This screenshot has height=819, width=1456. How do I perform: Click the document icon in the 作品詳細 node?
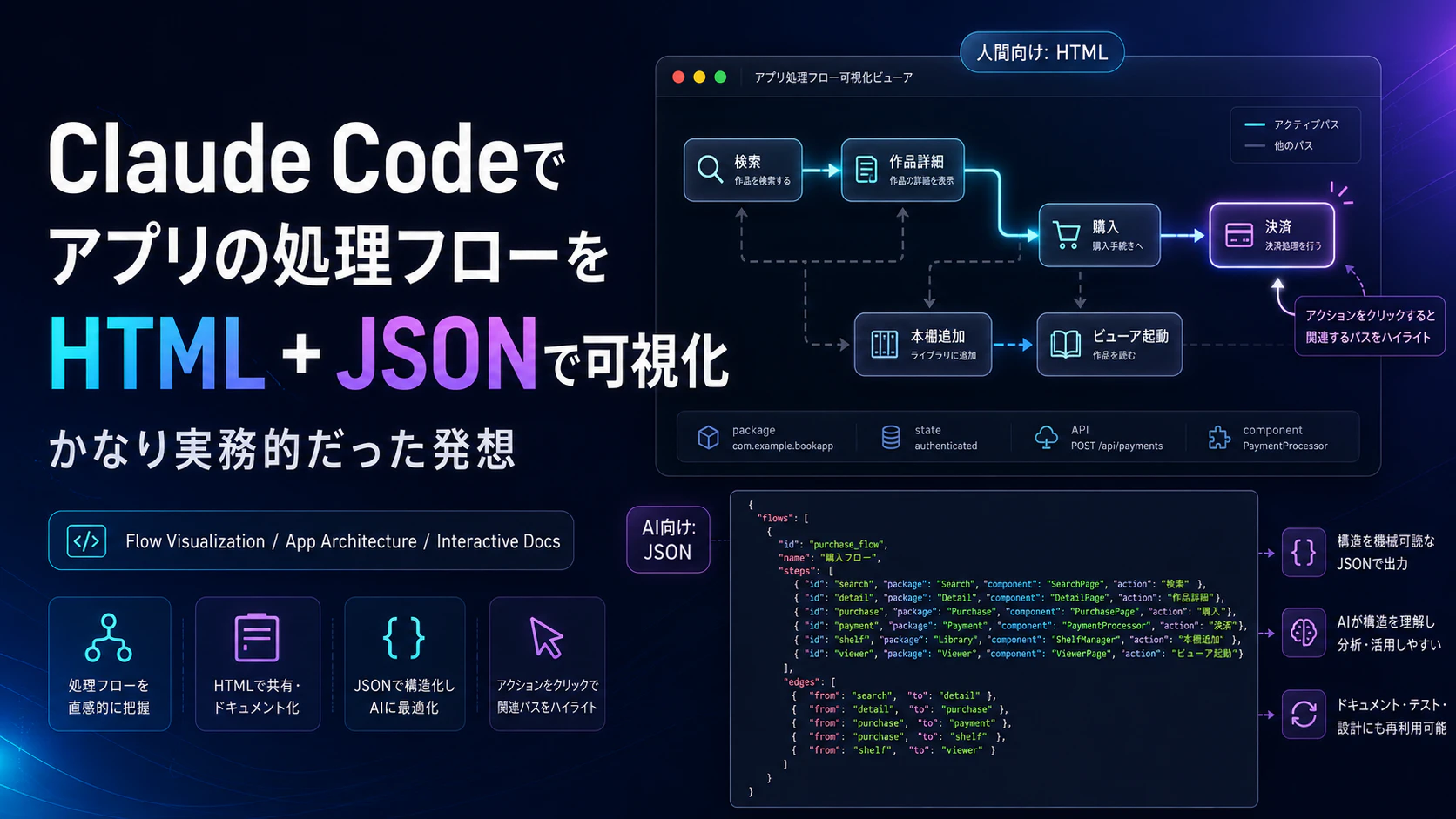866,169
